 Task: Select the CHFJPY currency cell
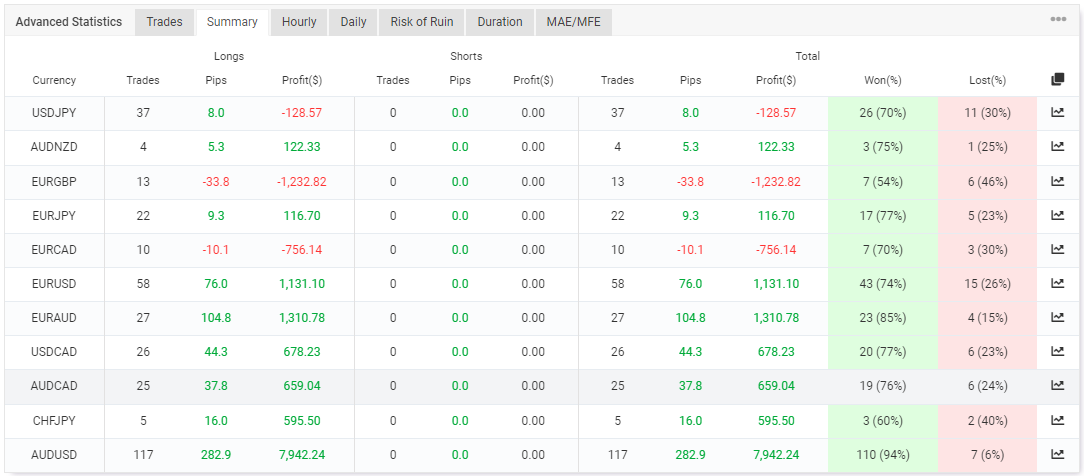tap(54, 421)
